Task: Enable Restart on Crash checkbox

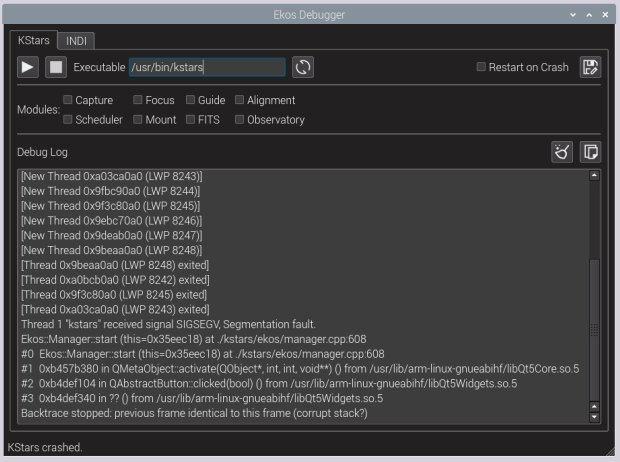Action: [481, 67]
